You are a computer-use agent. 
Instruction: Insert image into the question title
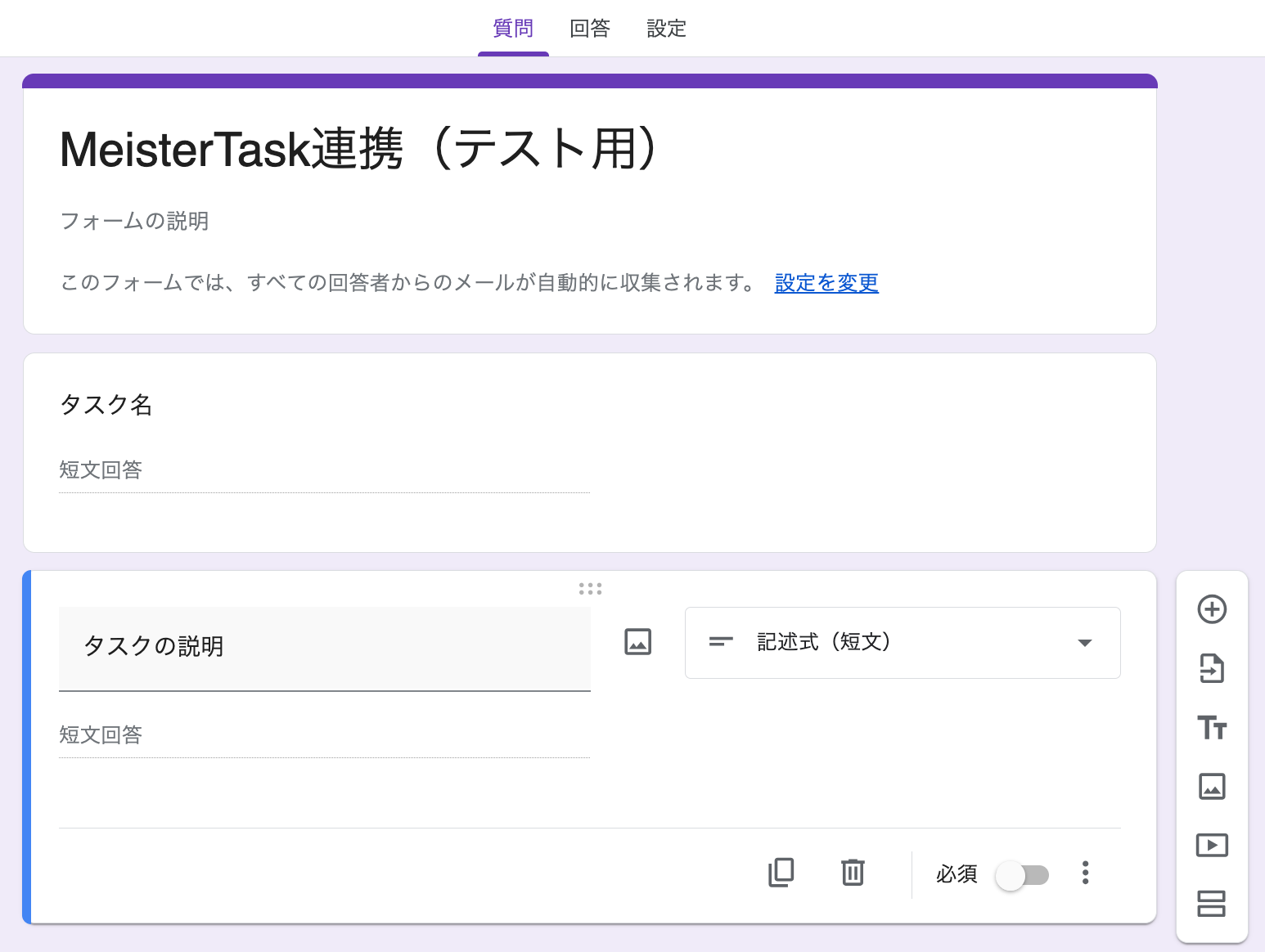pos(637,642)
